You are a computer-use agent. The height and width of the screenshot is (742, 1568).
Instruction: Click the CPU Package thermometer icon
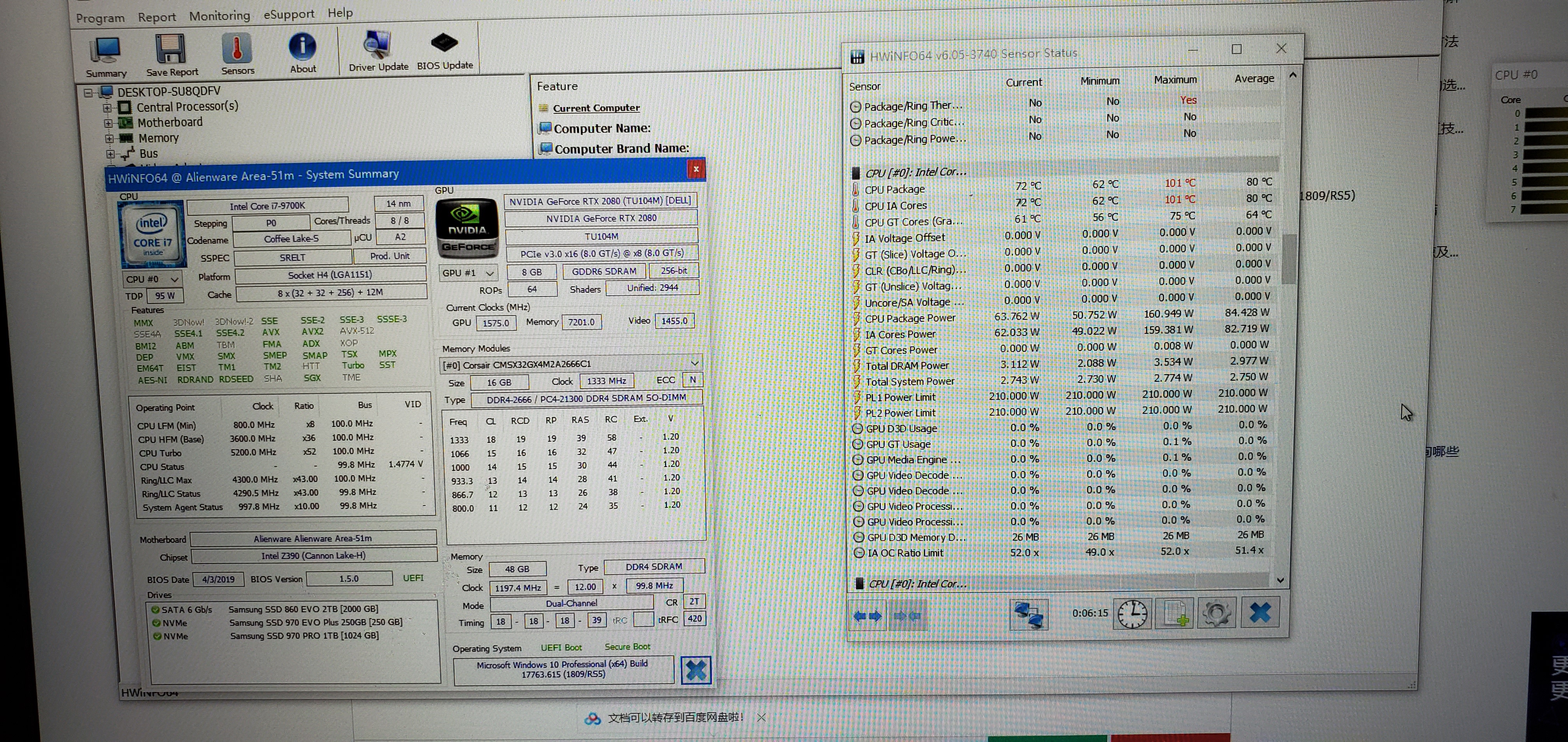pos(856,189)
